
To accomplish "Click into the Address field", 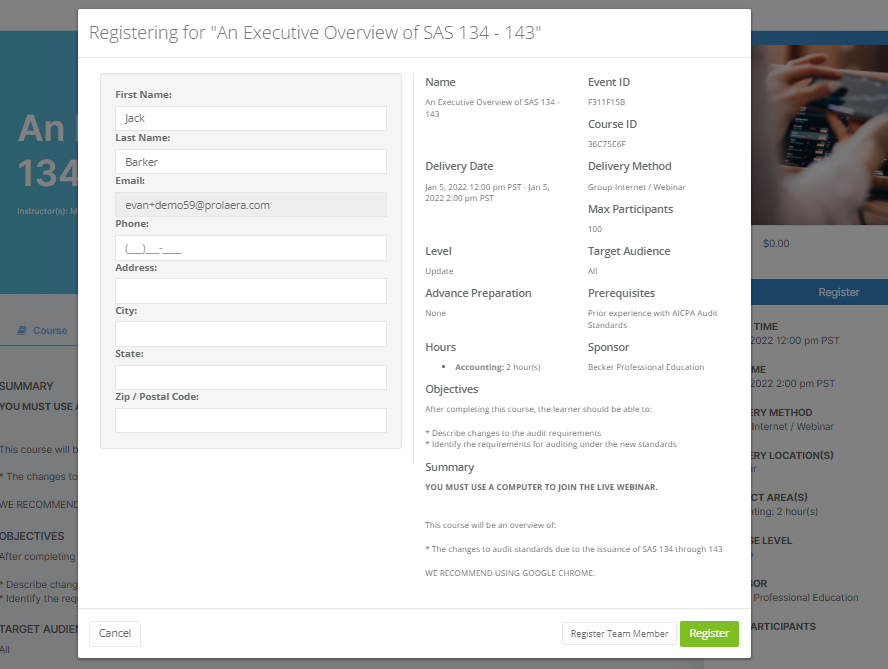I will tap(251, 291).
